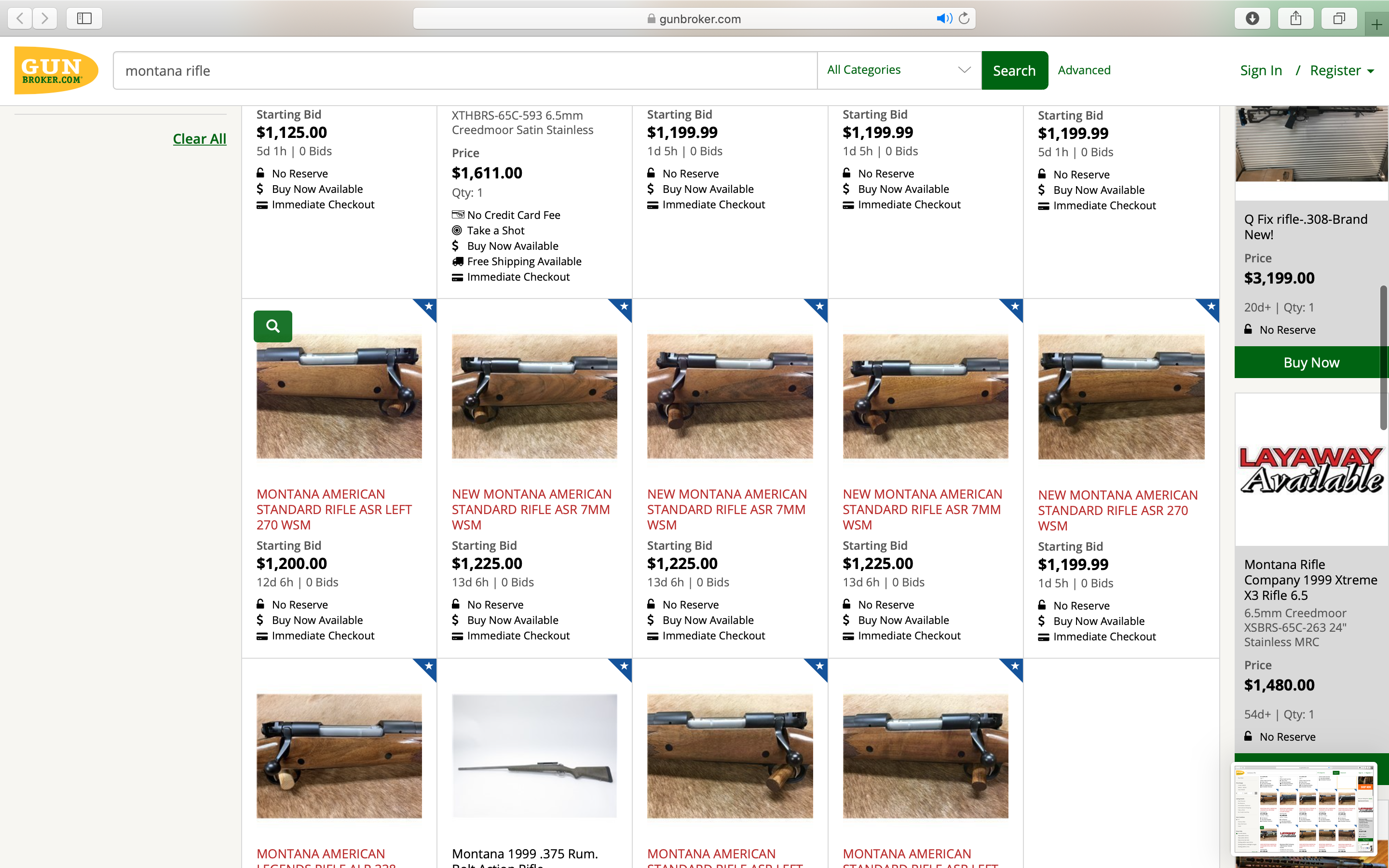
Task: Click the Safari back navigation arrow
Action: coord(20,18)
